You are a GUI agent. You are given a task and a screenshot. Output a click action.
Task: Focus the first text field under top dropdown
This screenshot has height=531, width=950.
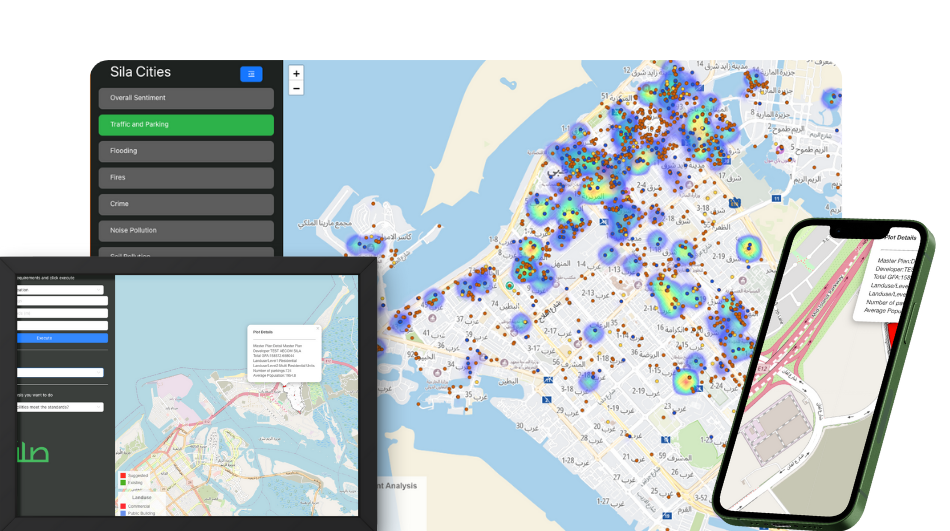pyautogui.click(x=62, y=301)
